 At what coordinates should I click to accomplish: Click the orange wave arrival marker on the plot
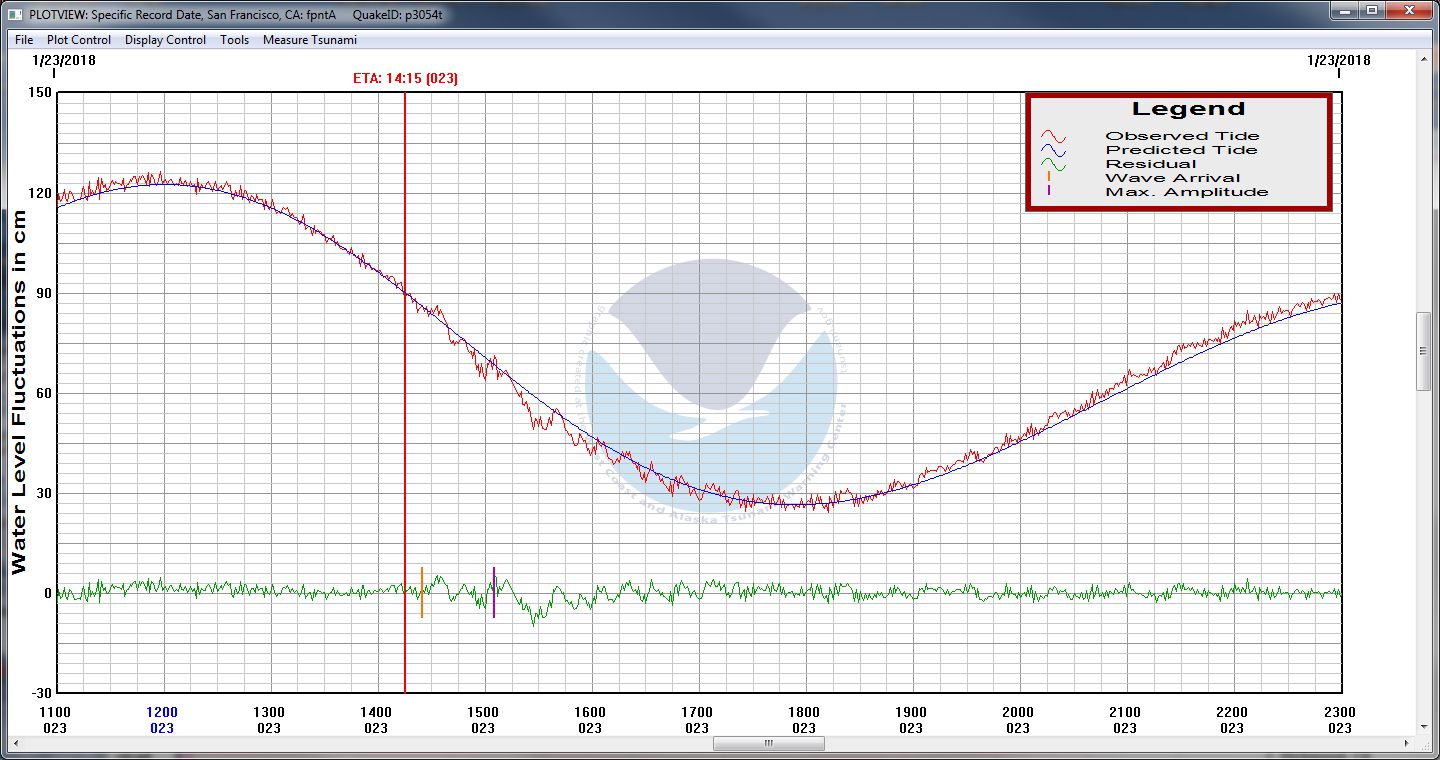tap(422, 592)
